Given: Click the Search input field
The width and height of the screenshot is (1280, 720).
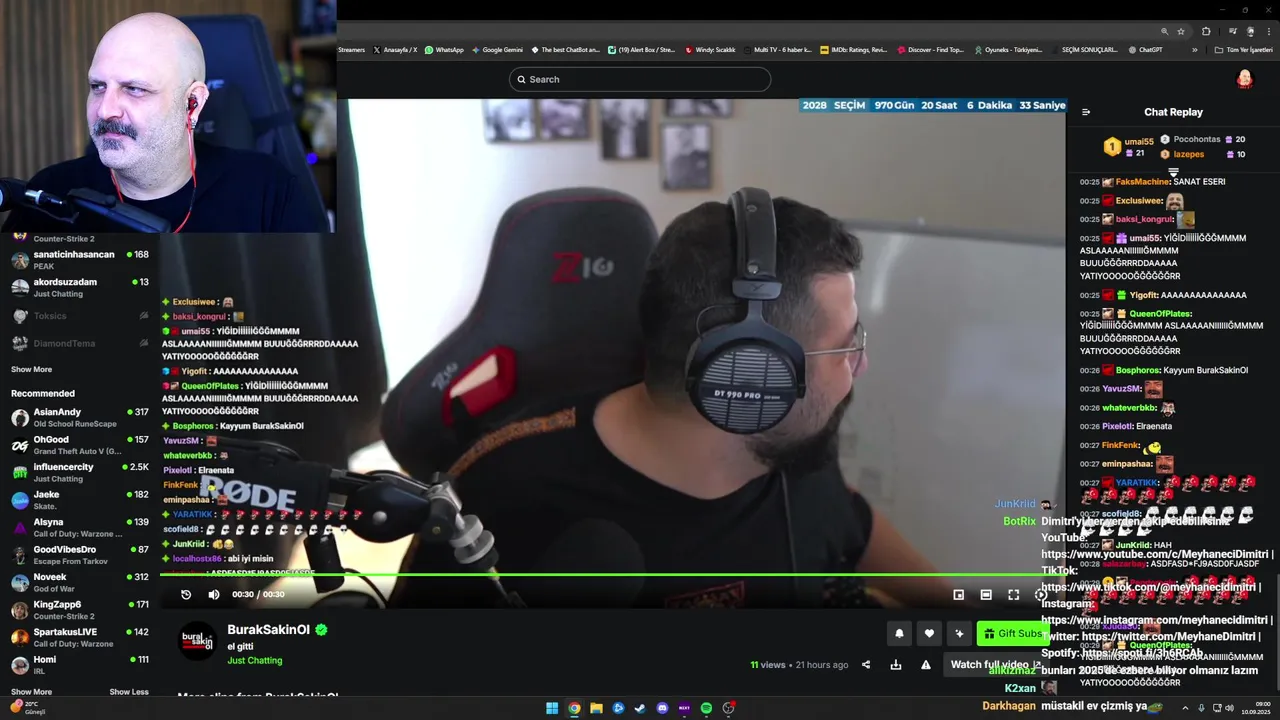Looking at the screenshot, I should coord(640,79).
